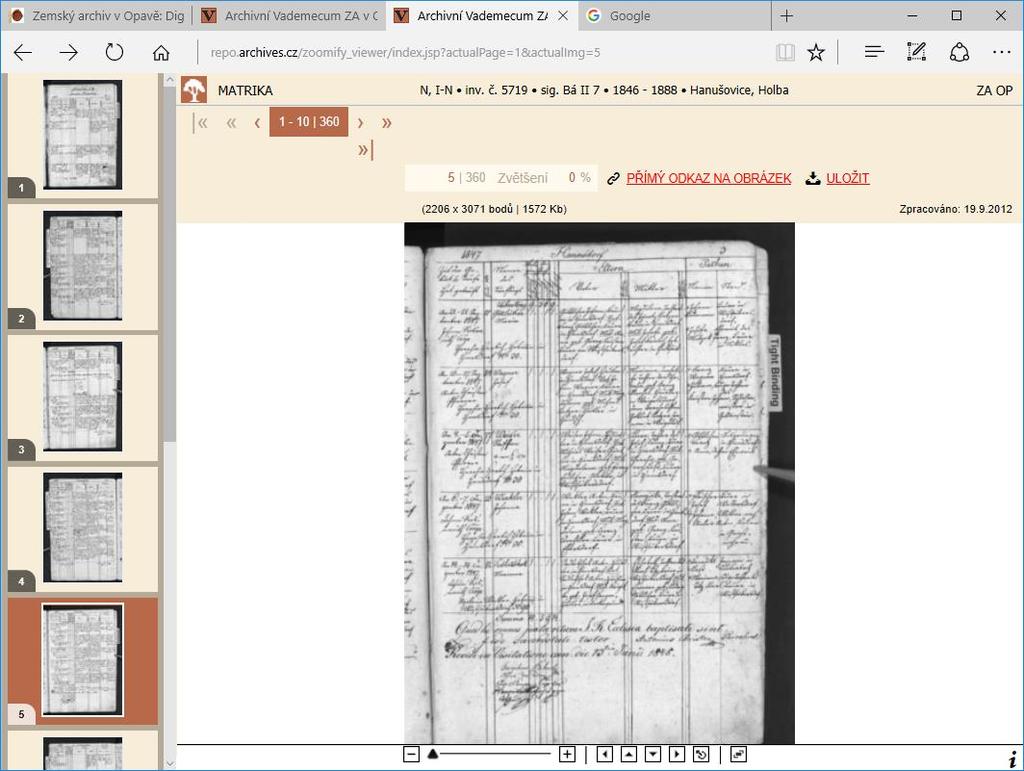The width and height of the screenshot is (1024, 771).
Task: Switch to Zemský archiv v Opavě tab
Action: click(98, 16)
